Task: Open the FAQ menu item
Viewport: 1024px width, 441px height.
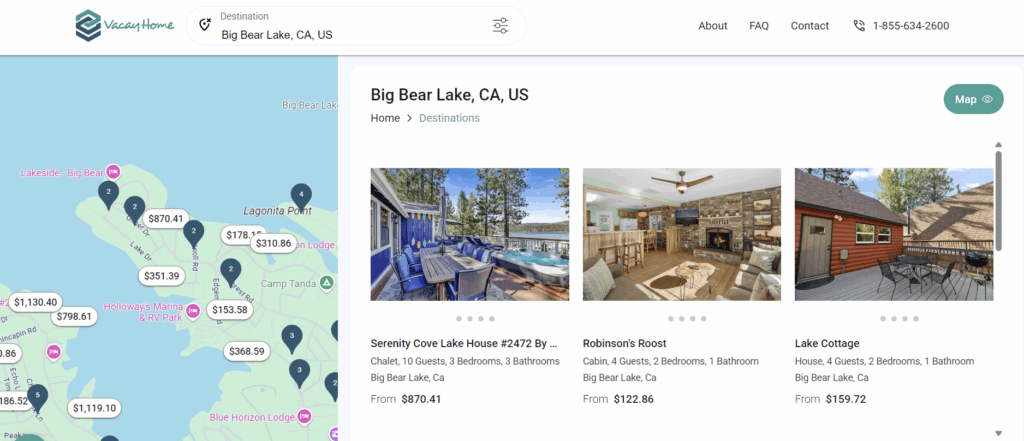Action: [x=759, y=26]
